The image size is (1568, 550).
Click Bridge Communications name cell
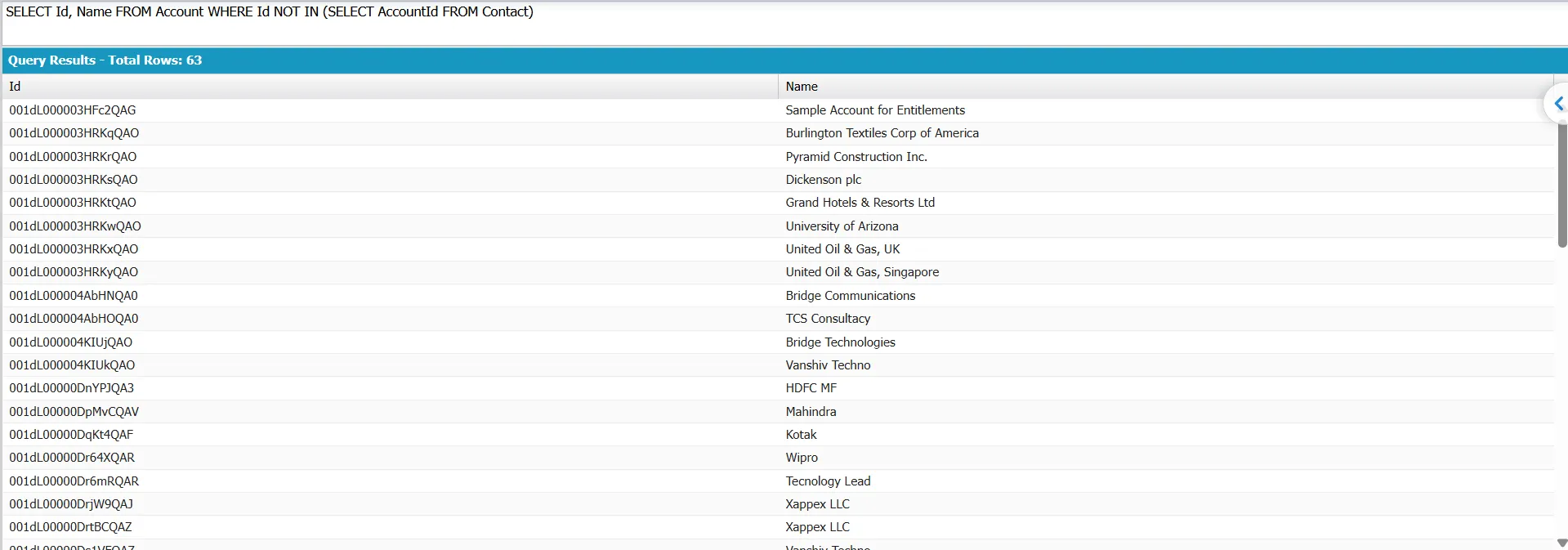tap(851, 296)
